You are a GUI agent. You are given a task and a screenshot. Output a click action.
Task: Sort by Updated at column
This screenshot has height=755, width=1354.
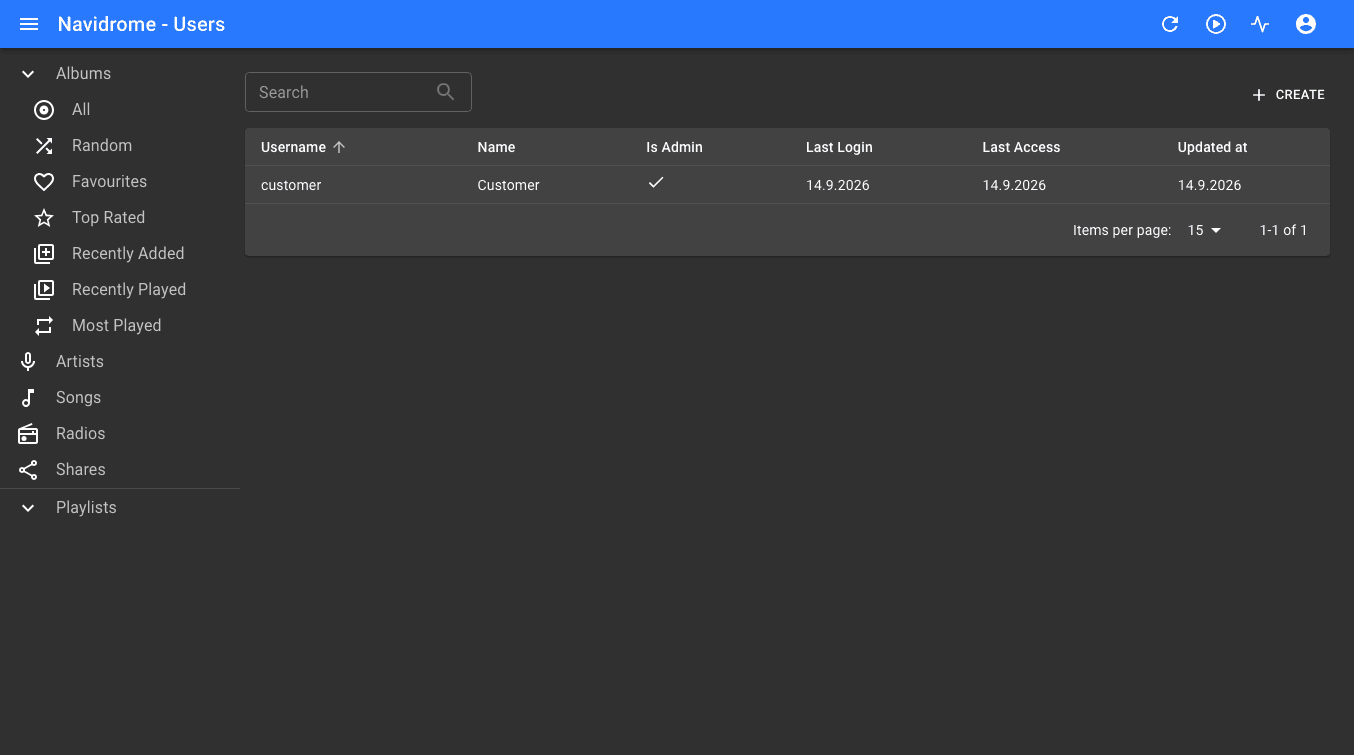(1212, 147)
